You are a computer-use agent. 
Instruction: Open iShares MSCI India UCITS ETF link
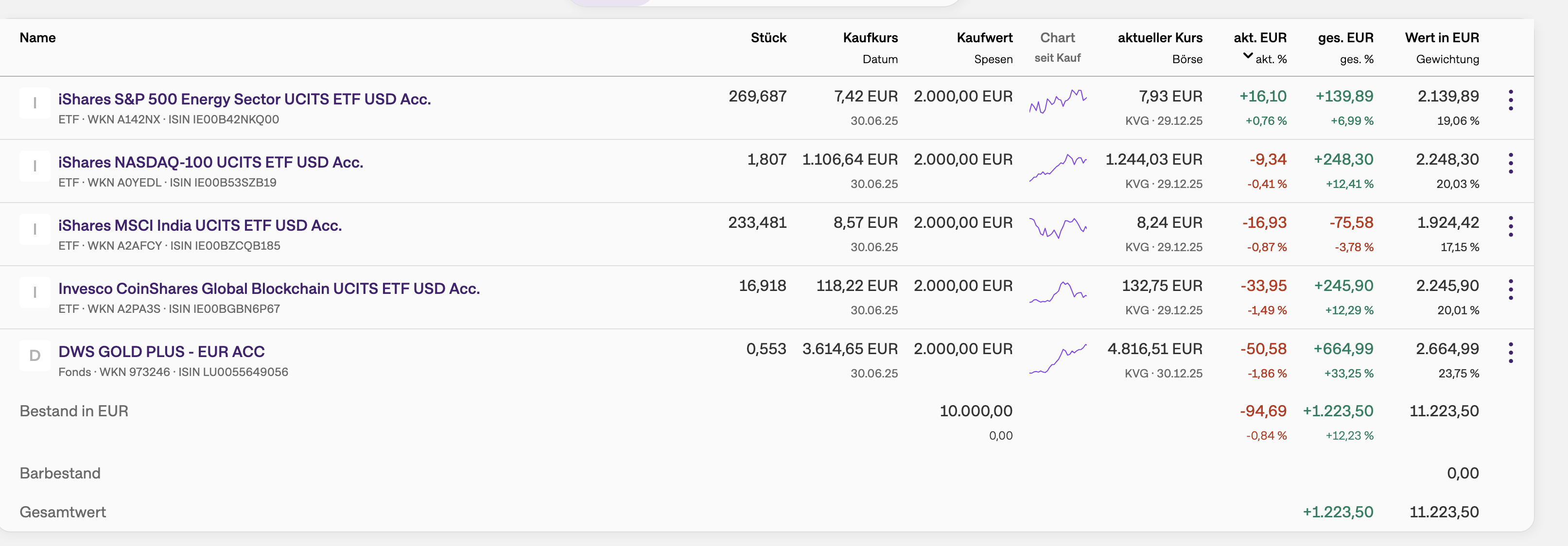point(200,225)
